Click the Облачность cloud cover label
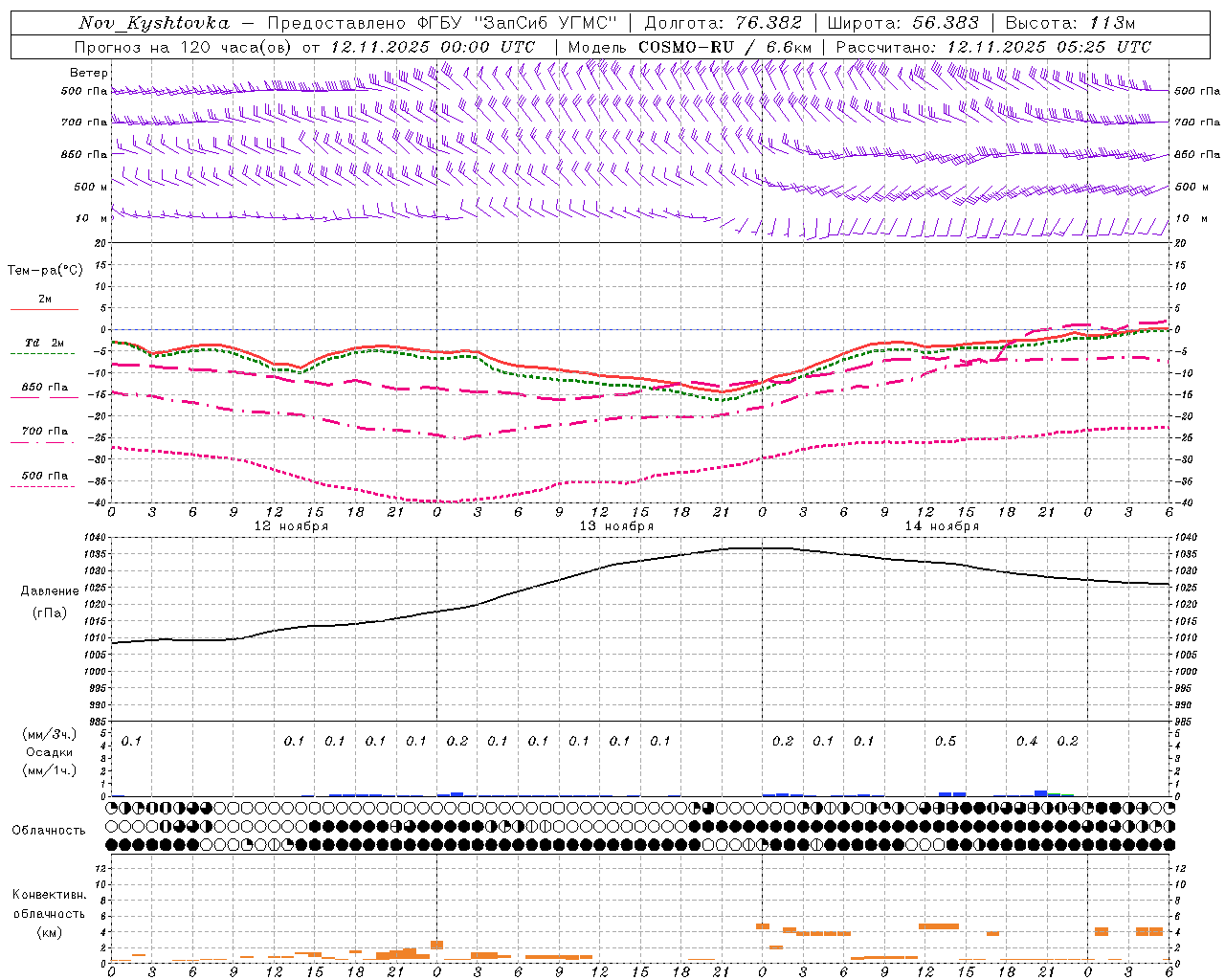The image size is (1225, 980). (x=49, y=831)
